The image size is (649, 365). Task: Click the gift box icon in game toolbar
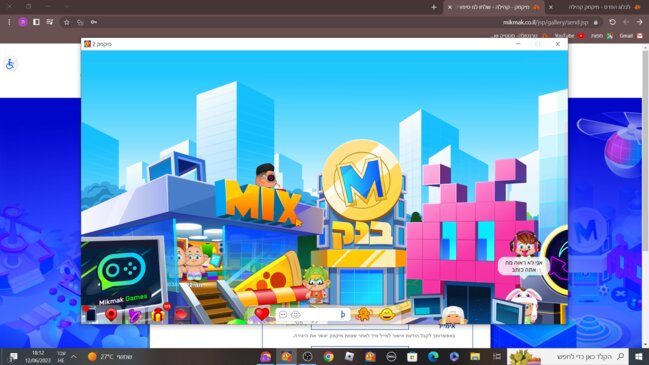pyautogui.click(x=158, y=315)
